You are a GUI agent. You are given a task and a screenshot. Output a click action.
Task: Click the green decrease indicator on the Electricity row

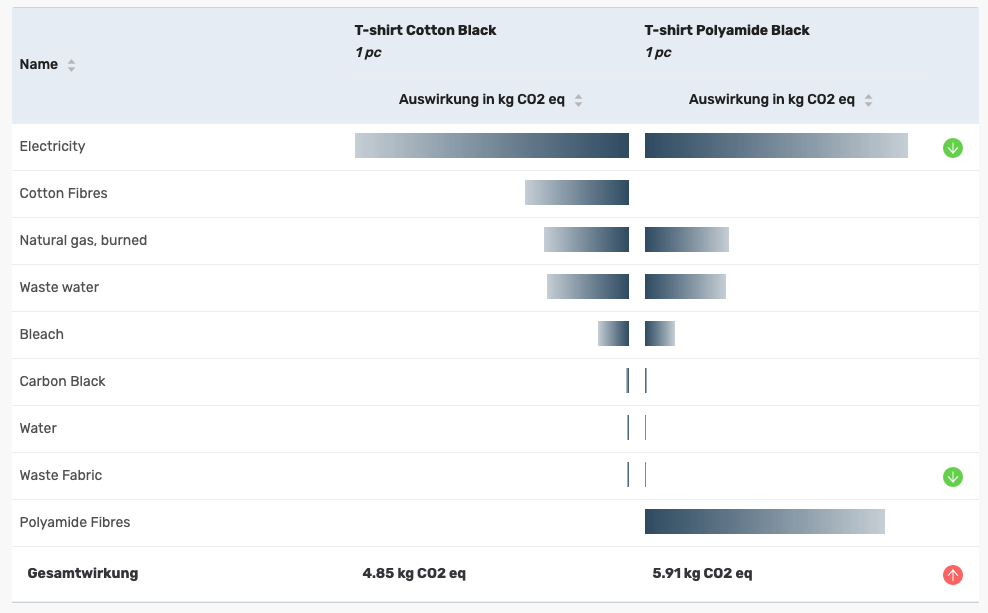coord(953,146)
